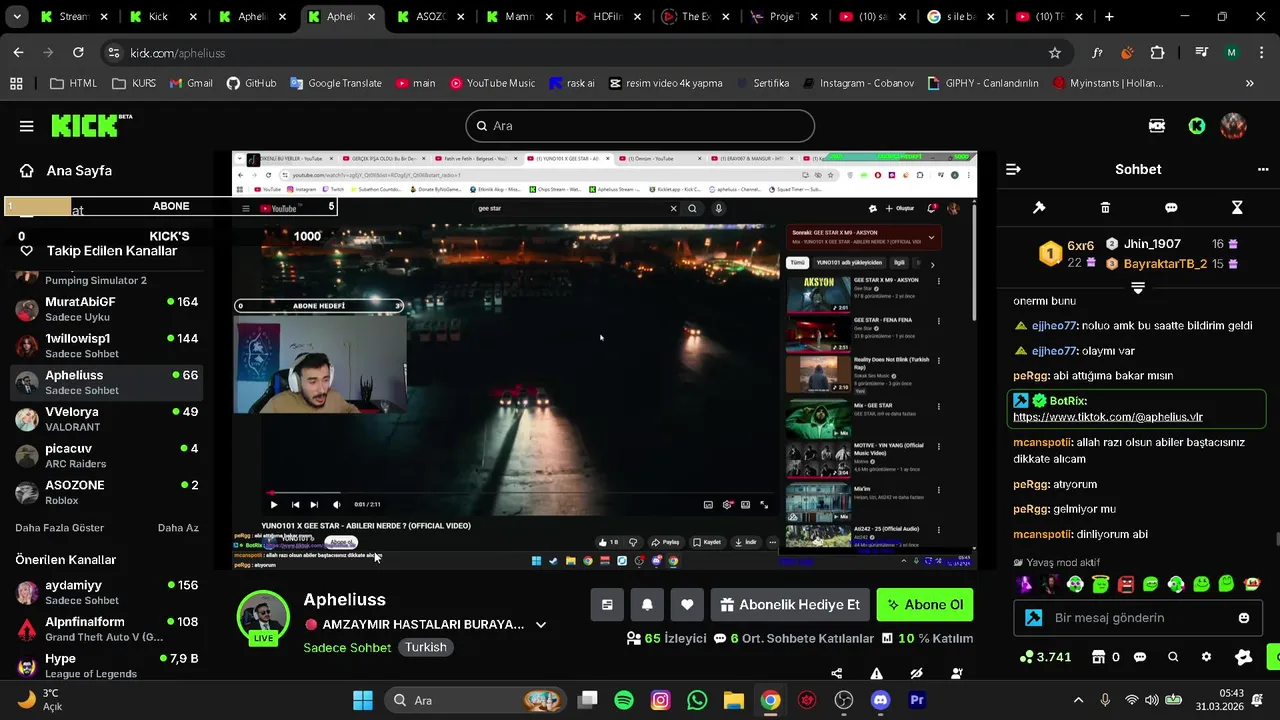Open chat settings gear
1280x720 pixels.
[x=1206, y=657]
